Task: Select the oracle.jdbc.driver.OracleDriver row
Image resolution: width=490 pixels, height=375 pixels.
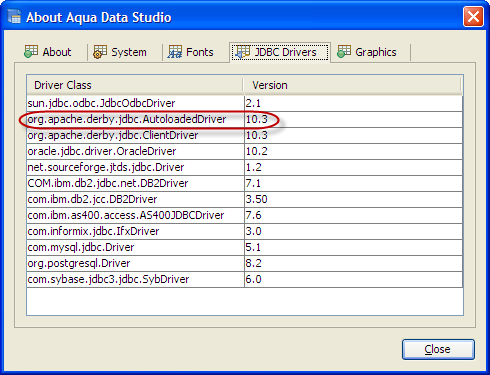Action: pos(245,151)
